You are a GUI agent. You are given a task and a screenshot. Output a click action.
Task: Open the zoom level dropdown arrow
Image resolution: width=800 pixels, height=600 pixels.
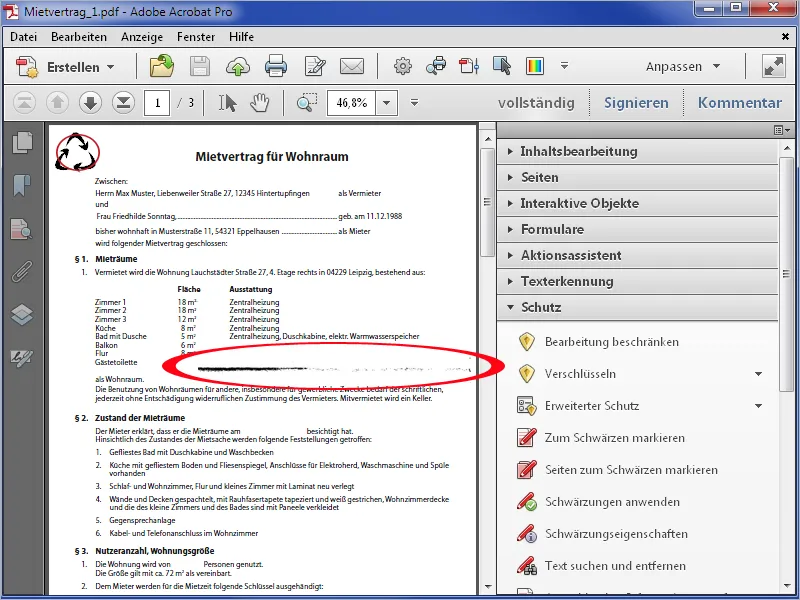pos(386,103)
